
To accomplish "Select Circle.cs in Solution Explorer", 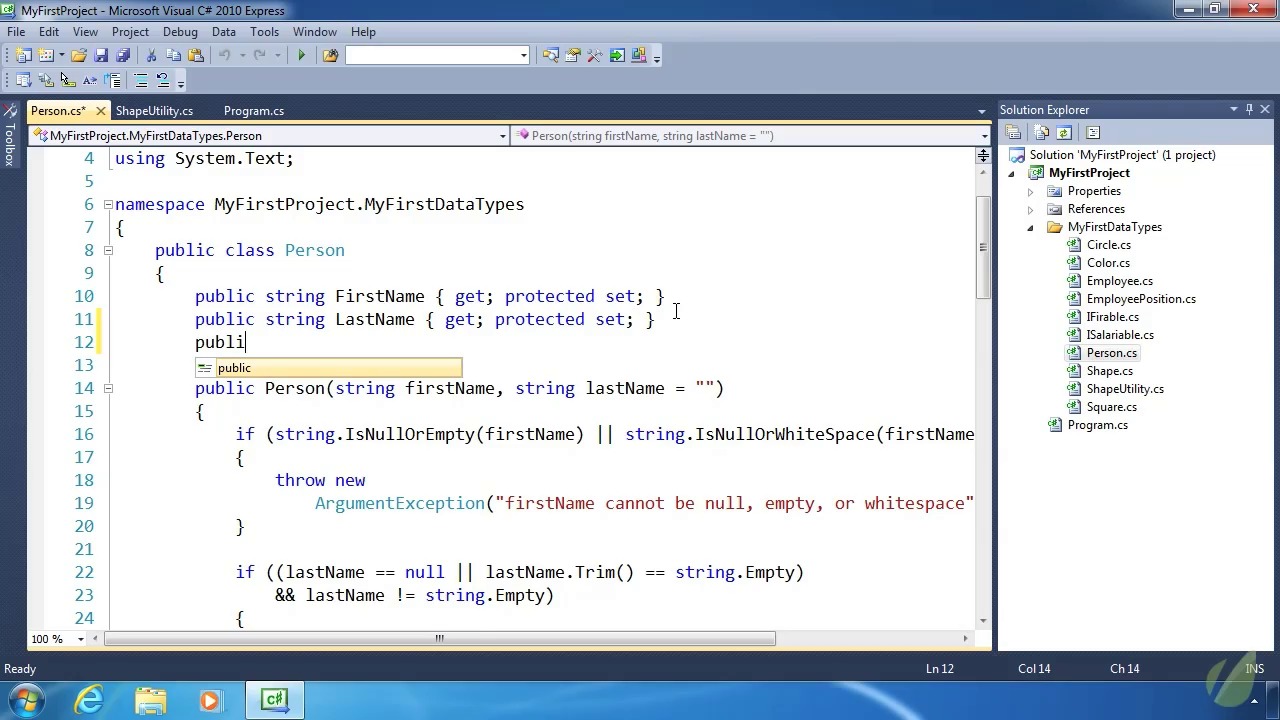I will 1108,245.
